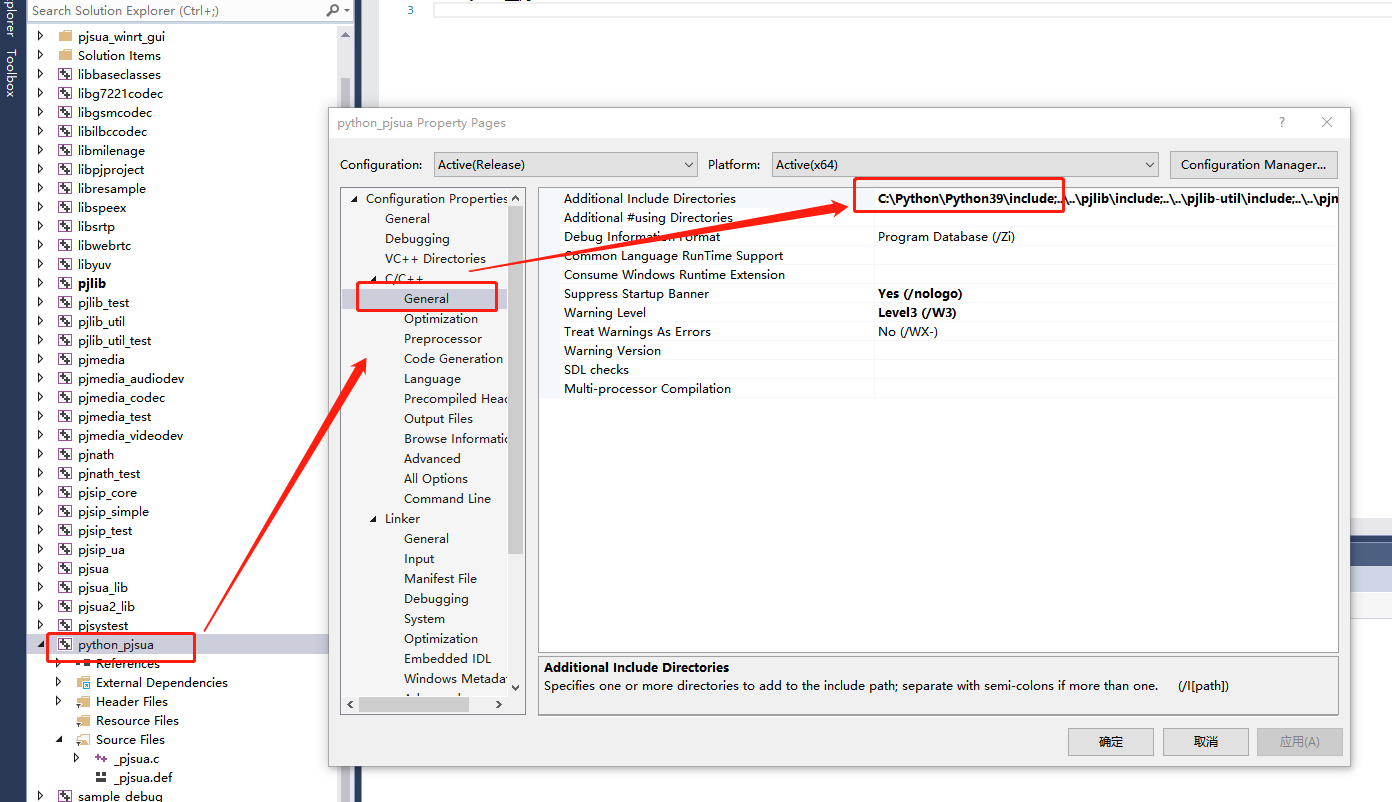
Task: Collapse the python_pjsua project node
Action: tap(41, 645)
